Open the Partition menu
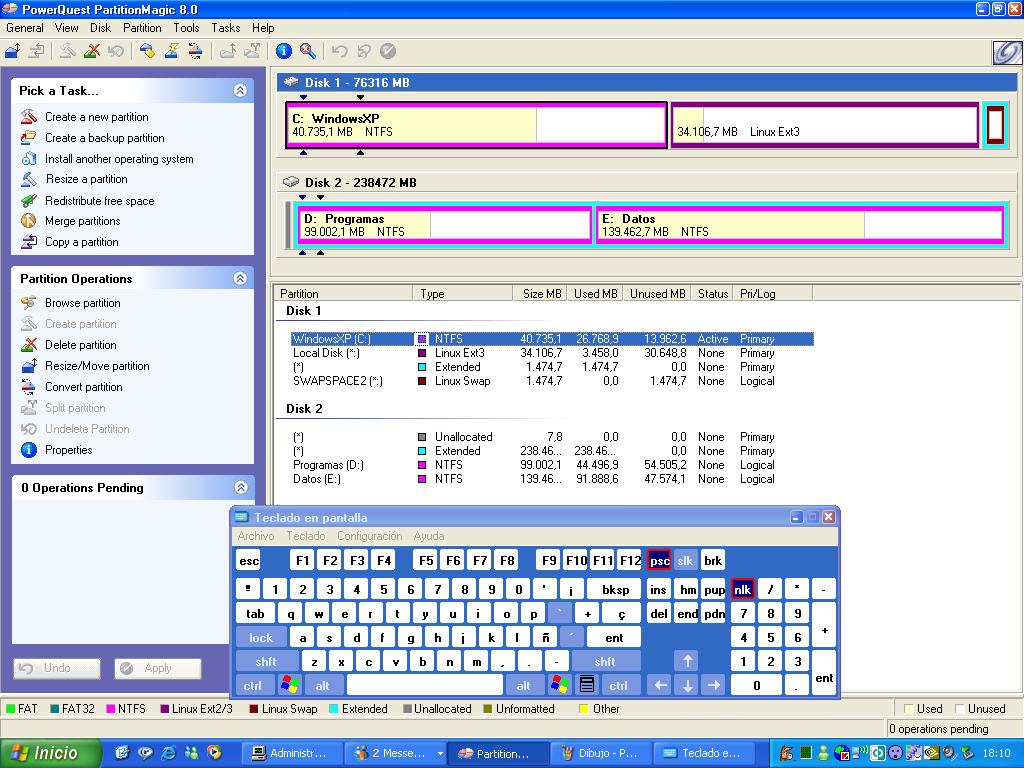 (x=142, y=28)
